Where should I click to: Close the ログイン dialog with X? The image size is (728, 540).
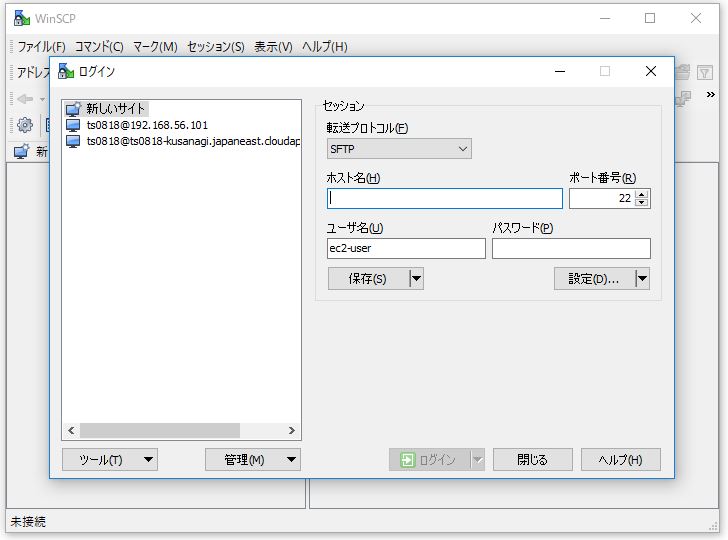tap(651, 71)
